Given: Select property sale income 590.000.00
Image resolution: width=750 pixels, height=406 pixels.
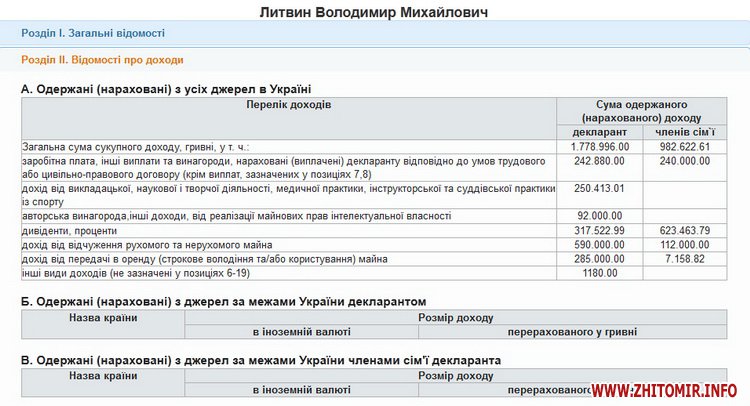Looking at the screenshot, I should click(599, 245).
